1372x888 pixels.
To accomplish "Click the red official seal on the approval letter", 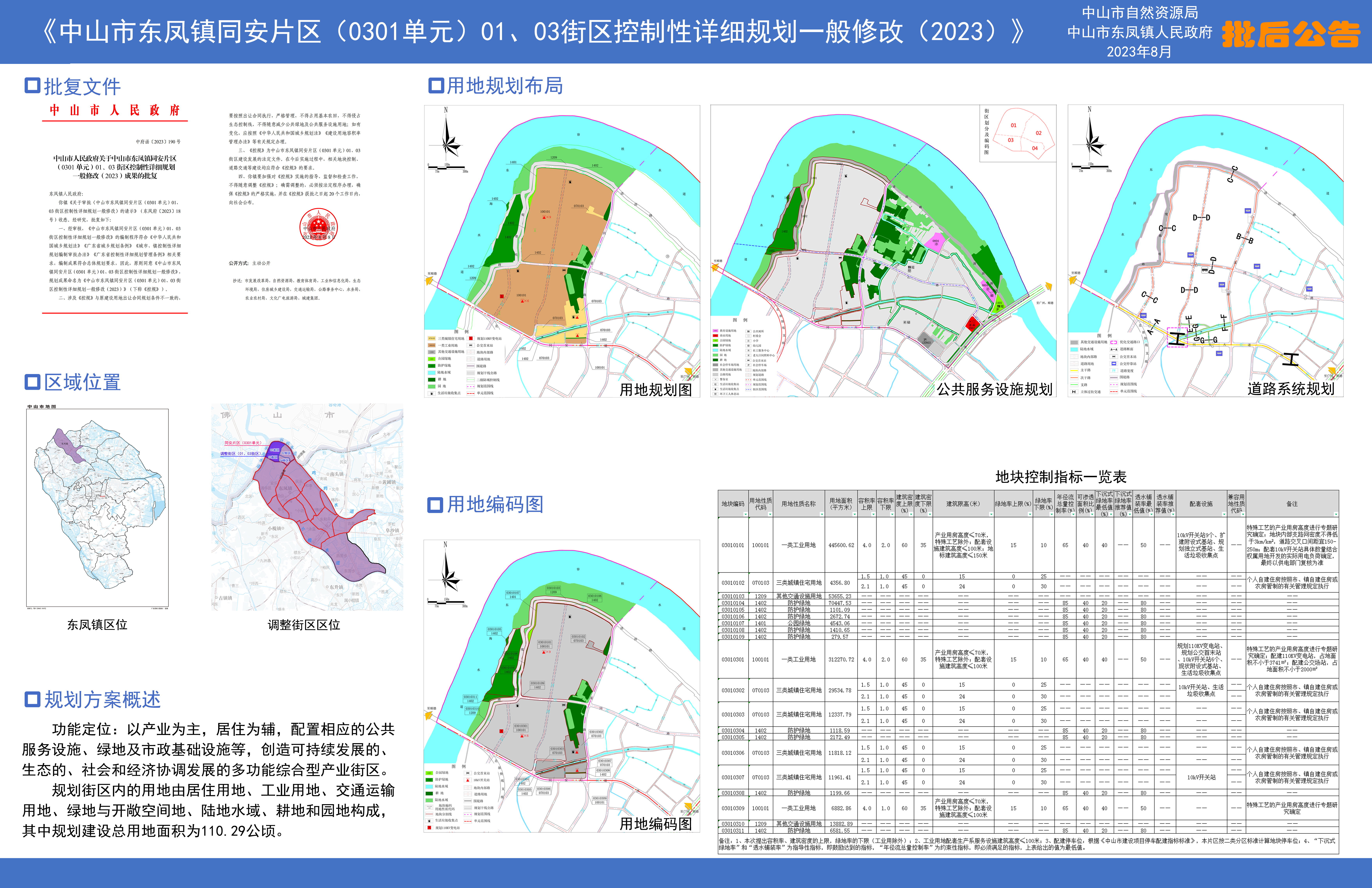I will tap(318, 227).
